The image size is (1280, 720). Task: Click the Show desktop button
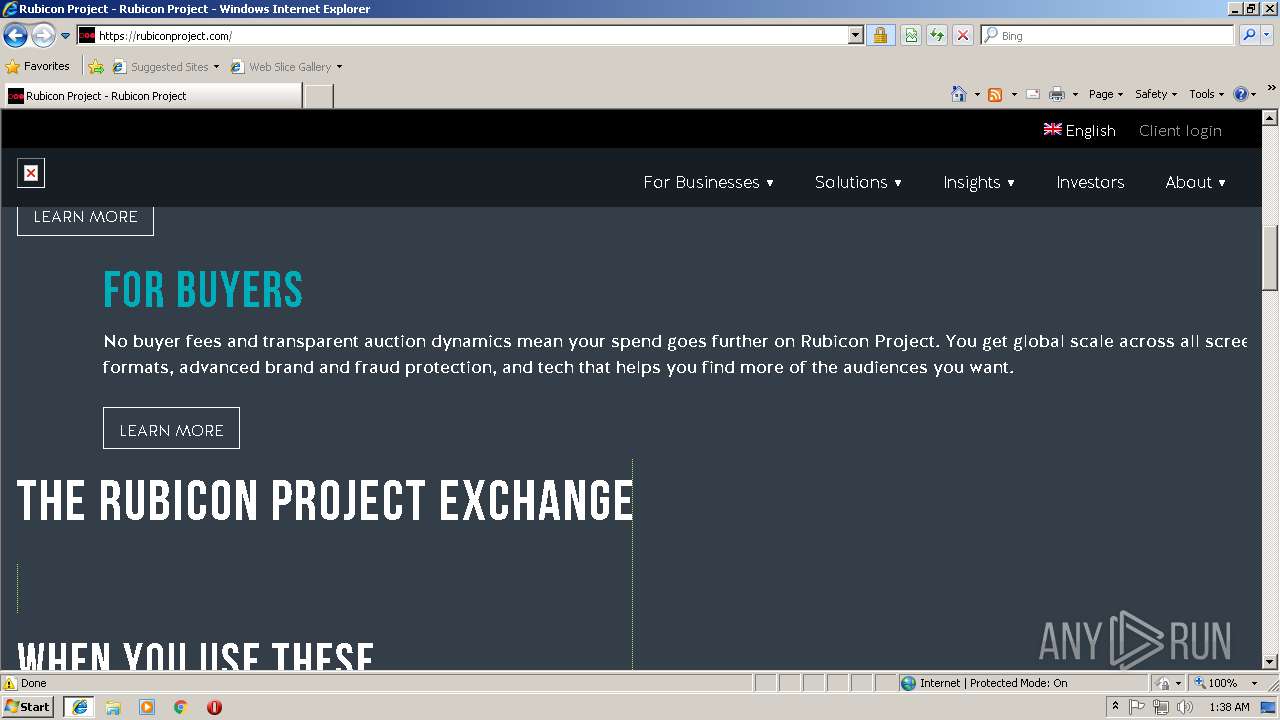1270,707
